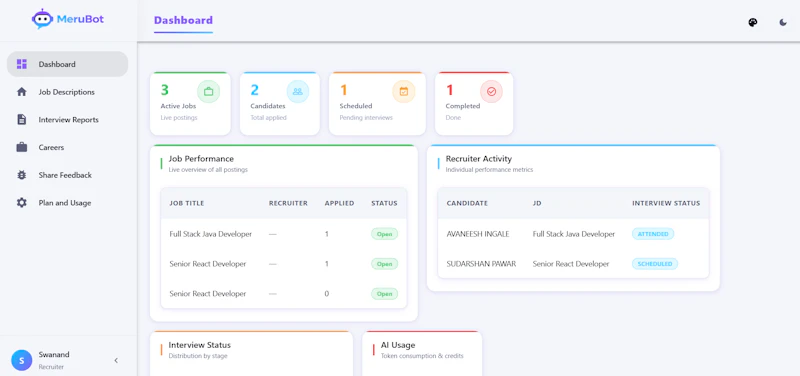Open the Completed stat card

474,104
